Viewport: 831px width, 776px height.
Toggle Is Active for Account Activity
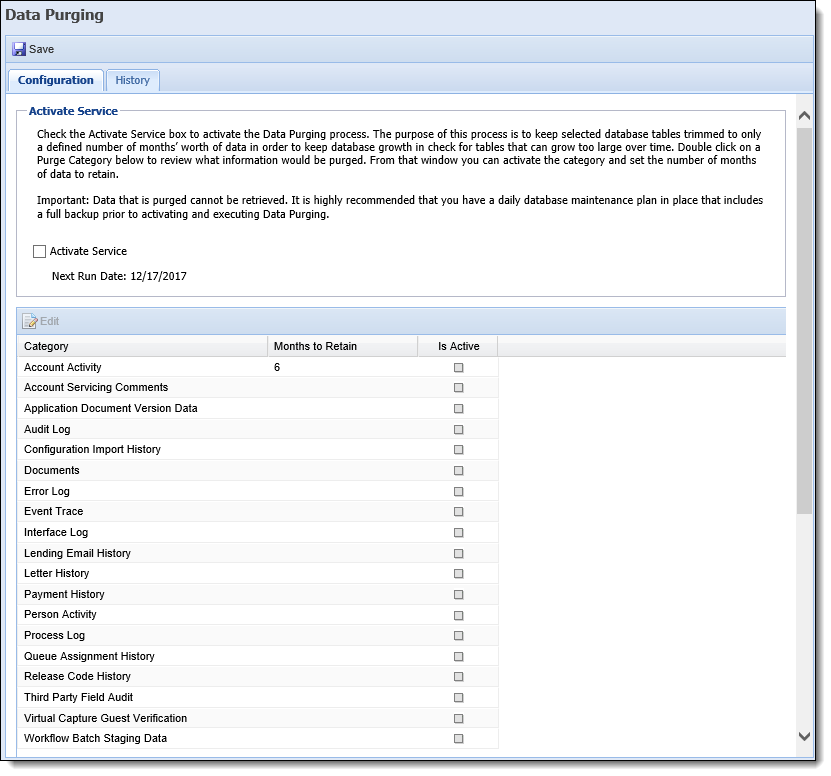click(458, 367)
